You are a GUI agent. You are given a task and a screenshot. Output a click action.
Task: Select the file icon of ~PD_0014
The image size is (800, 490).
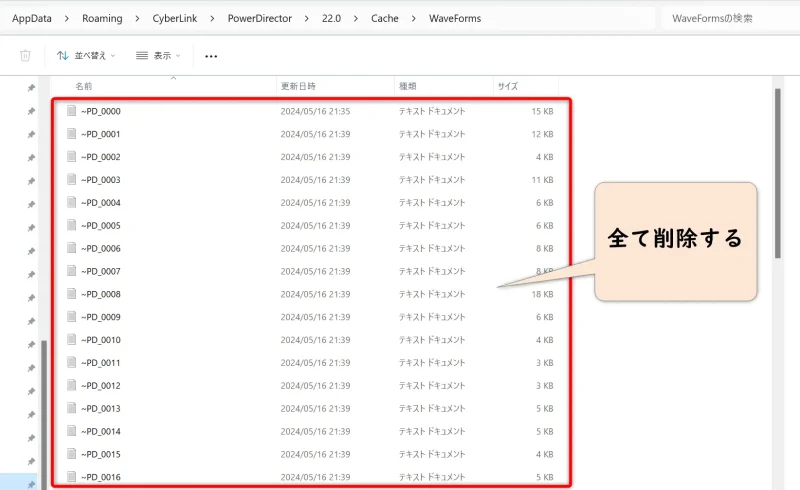pyautogui.click(x=71, y=431)
